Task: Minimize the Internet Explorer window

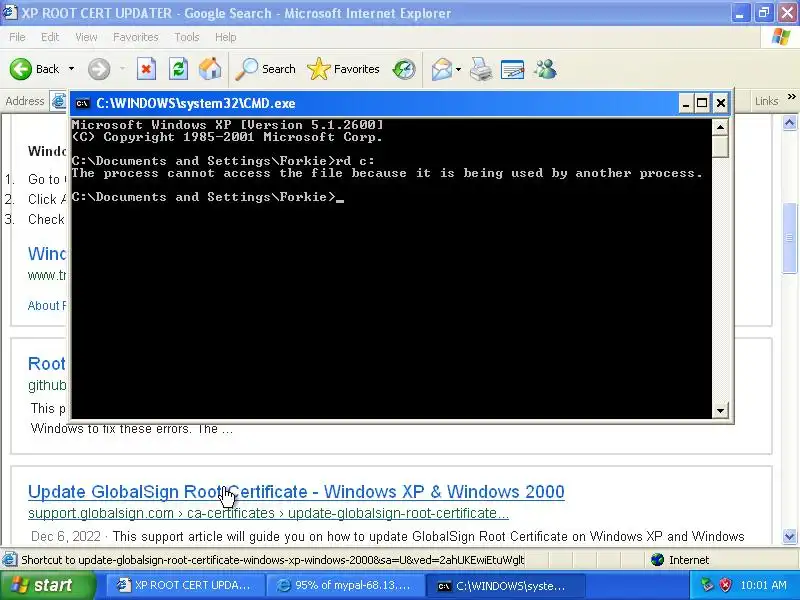Action: point(740,13)
